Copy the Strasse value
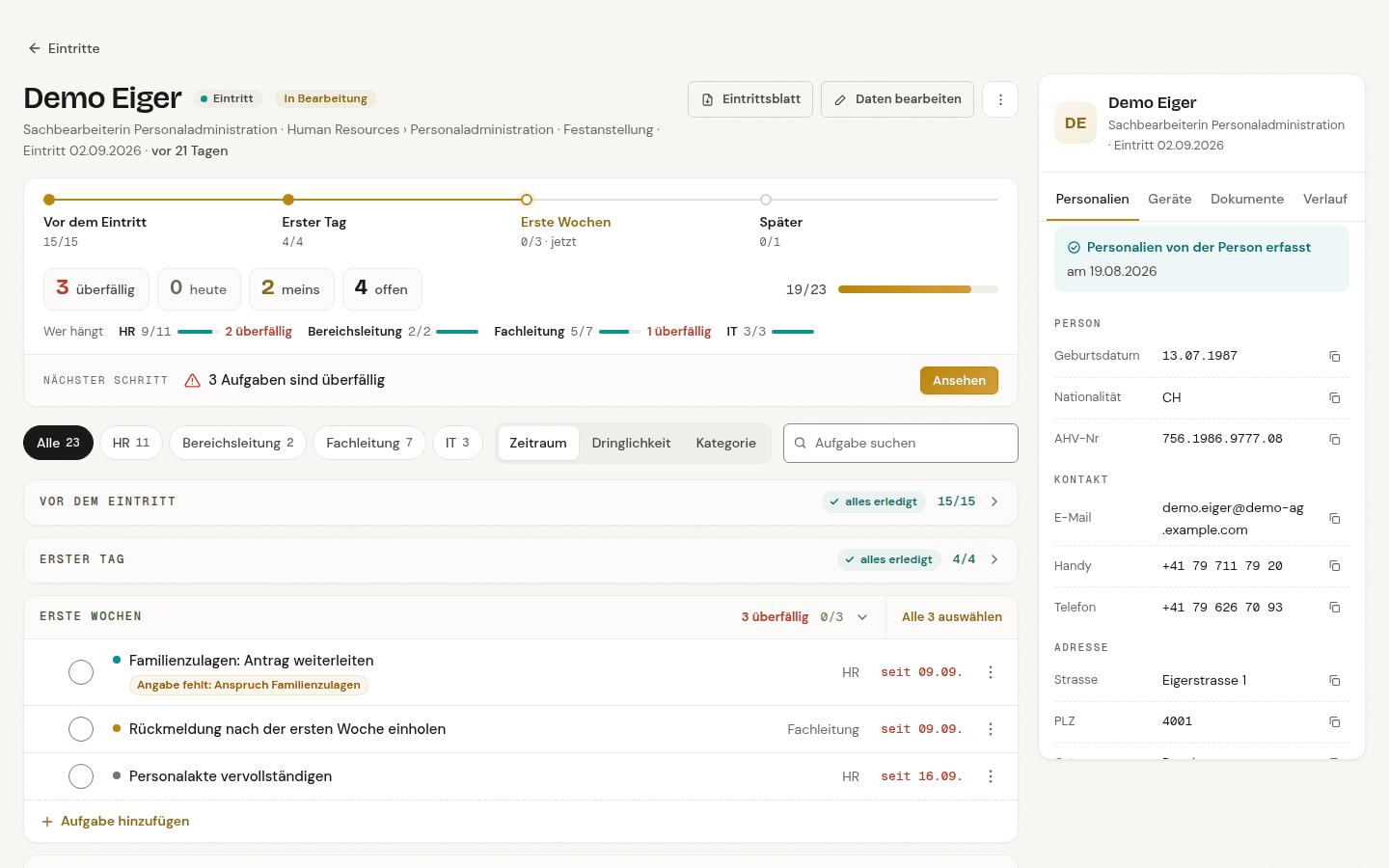 point(1335,680)
